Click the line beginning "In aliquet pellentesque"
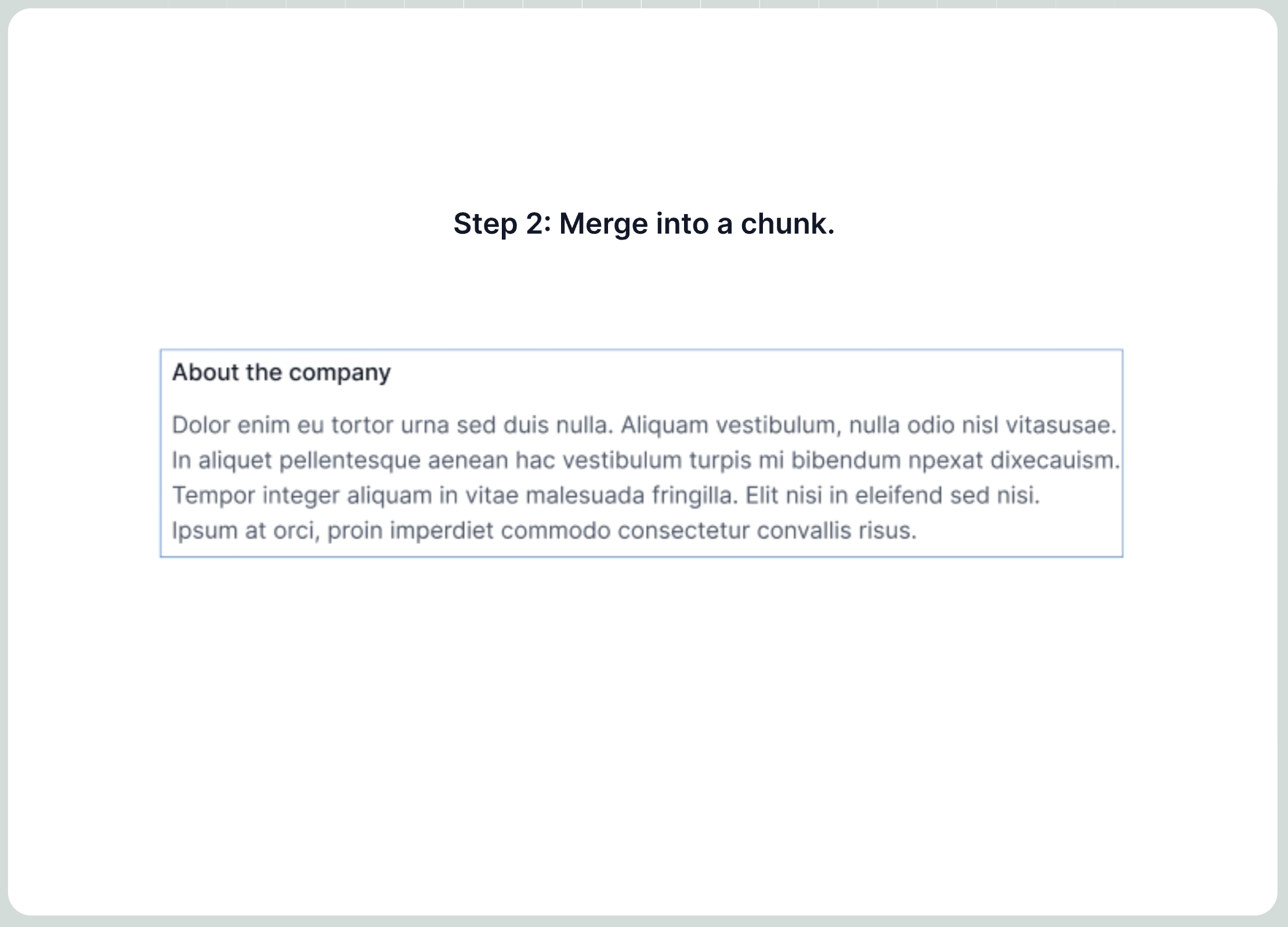The height and width of the screenshot is (927, 1288). pyautogui.click(x=646, y=461)
